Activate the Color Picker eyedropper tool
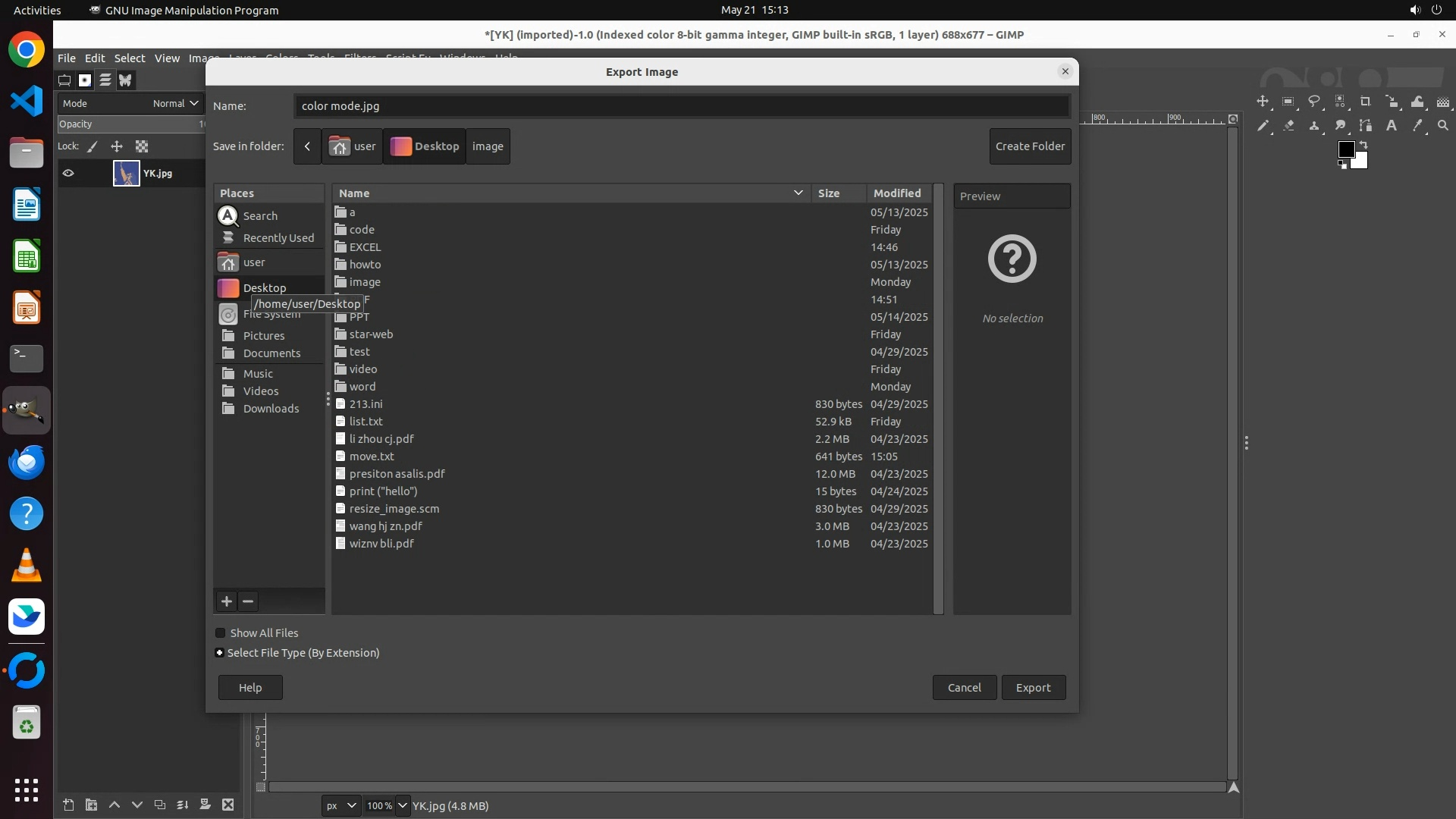1456x819 pixels. click(x=1417, y=126)
